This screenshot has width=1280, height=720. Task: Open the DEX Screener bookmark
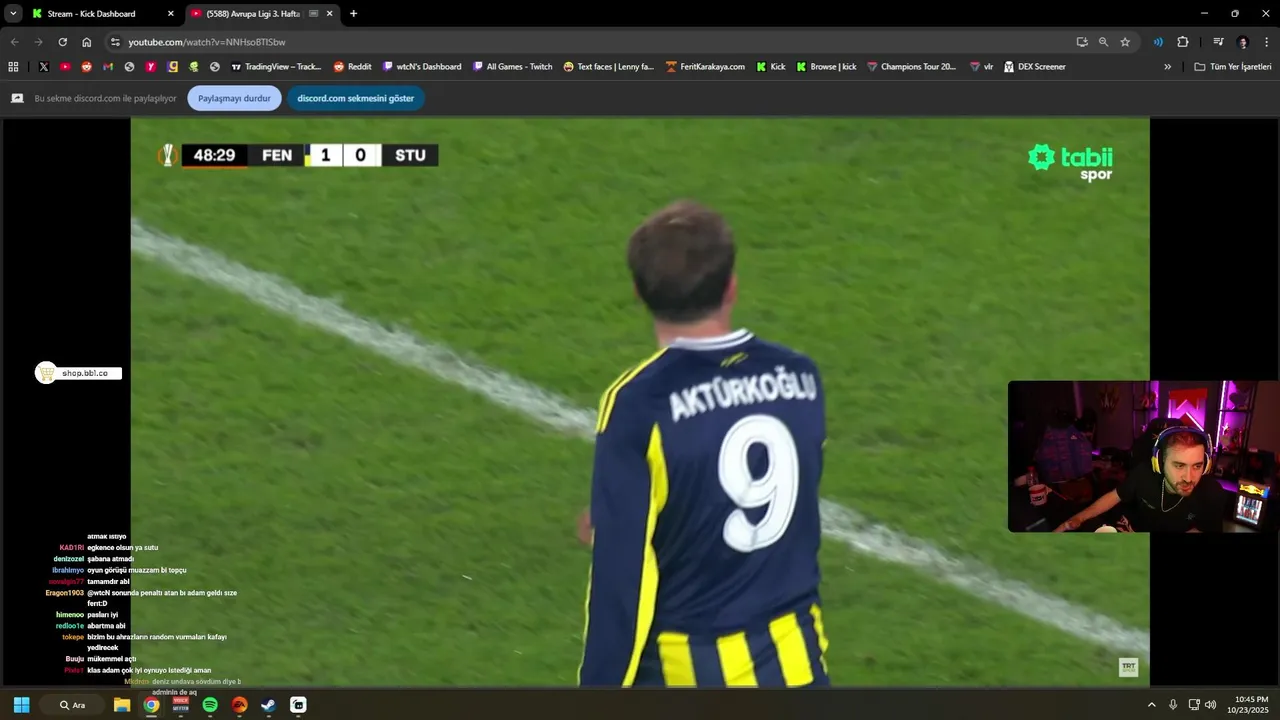pos(1034,67)
